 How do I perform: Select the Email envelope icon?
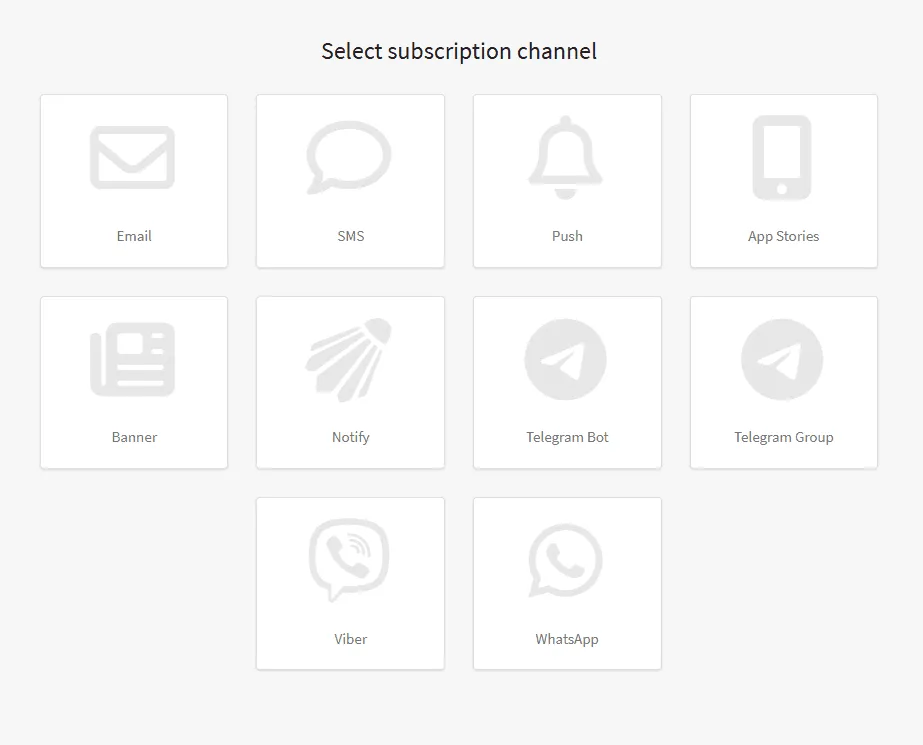[132, 158]
